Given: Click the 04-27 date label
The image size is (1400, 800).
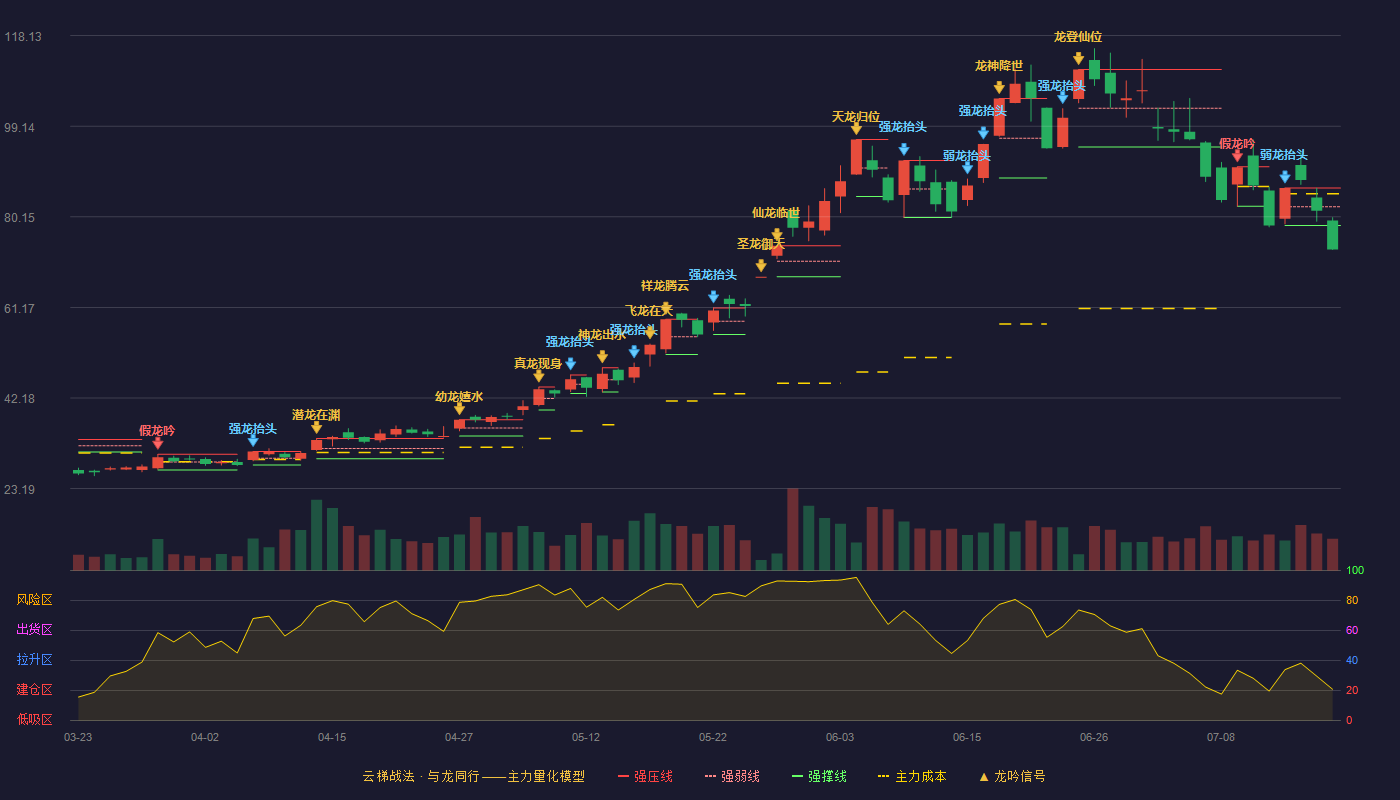Looking at the screenshot, I should (459, 737).
